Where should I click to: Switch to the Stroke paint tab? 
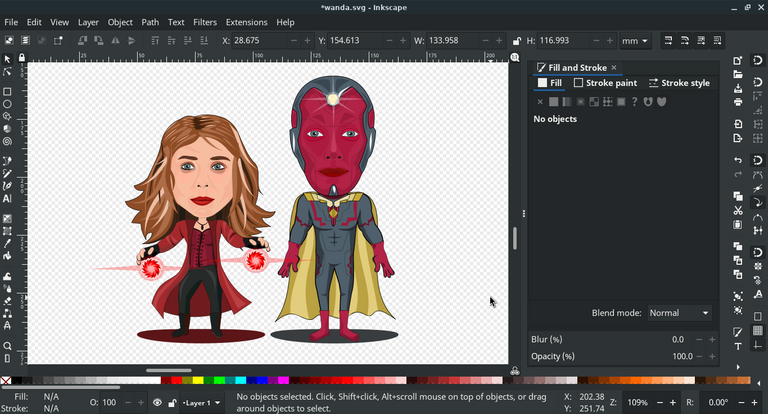(605, 83)
